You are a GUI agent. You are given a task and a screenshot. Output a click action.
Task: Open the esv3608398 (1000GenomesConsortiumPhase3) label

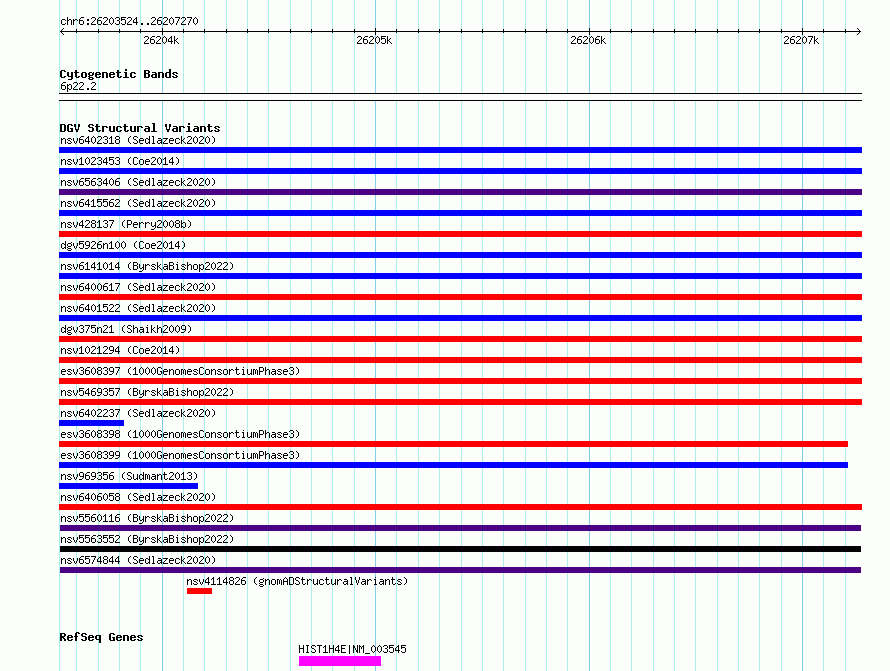click(180, 434)
